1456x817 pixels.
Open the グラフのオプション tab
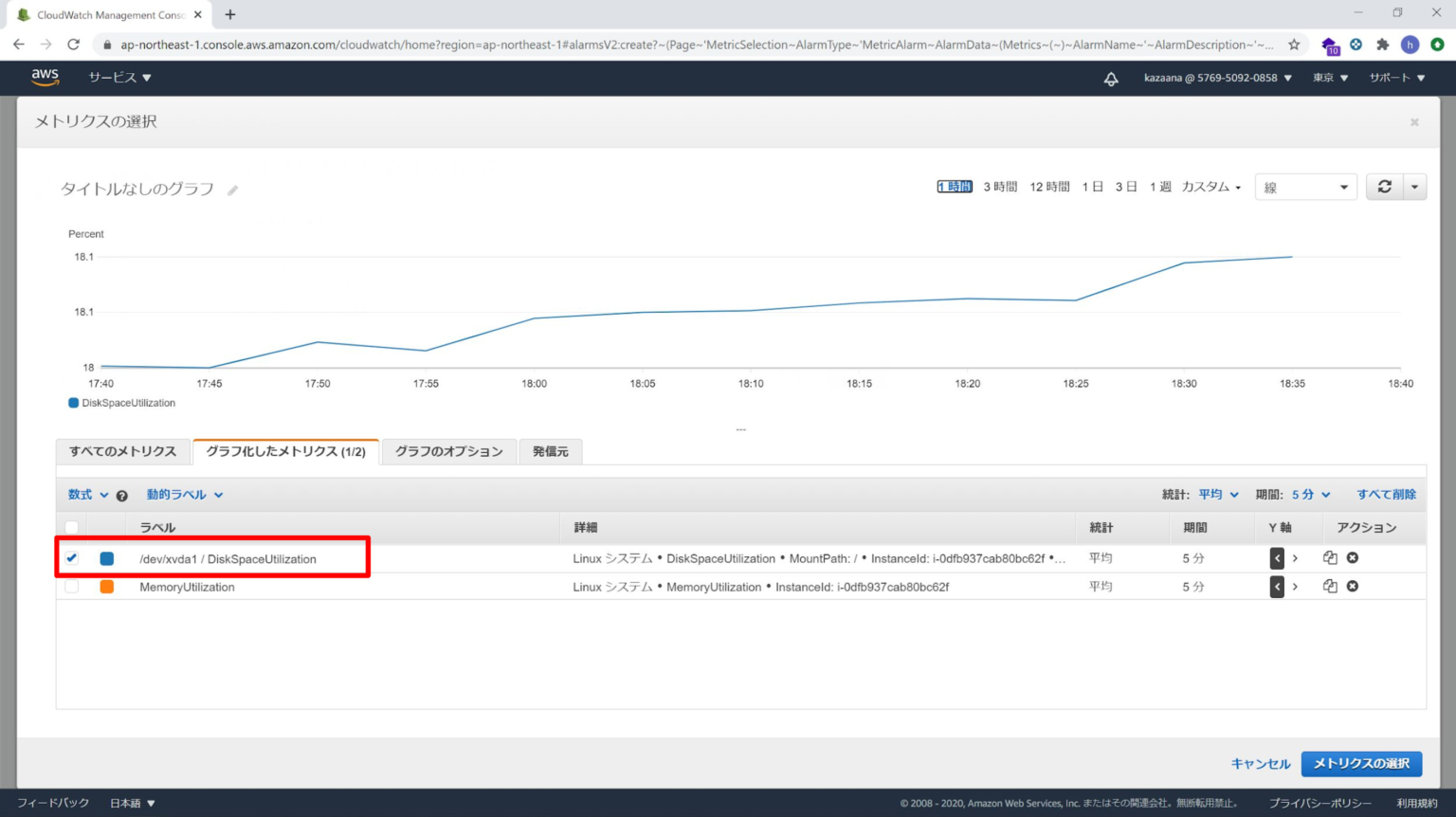pyautogui.click(x=448, y=451)
